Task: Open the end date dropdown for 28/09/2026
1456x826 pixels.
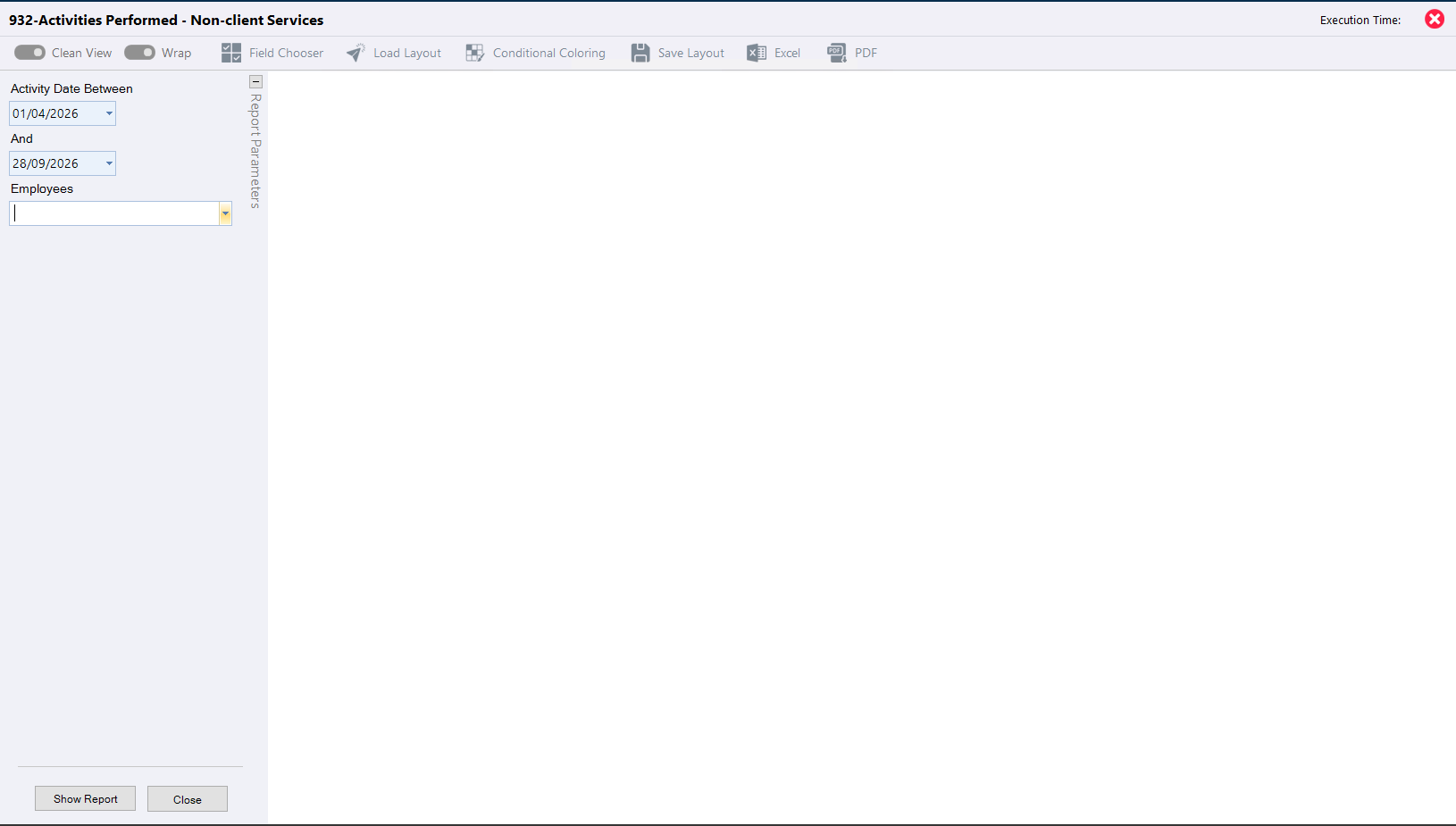Action: (x=109, y=163)
